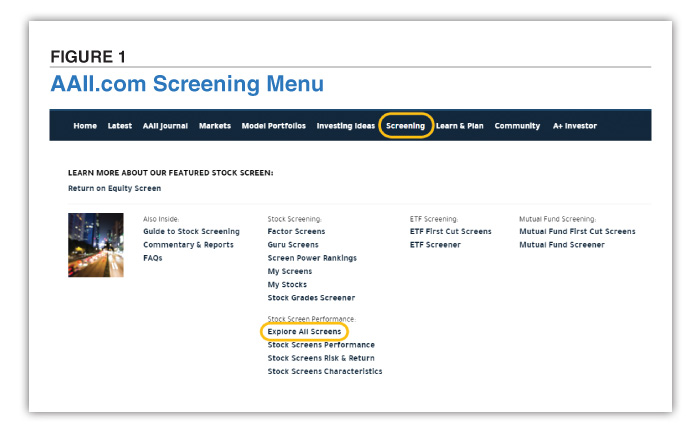Open the My Stocks link

(x=287, y=285)
